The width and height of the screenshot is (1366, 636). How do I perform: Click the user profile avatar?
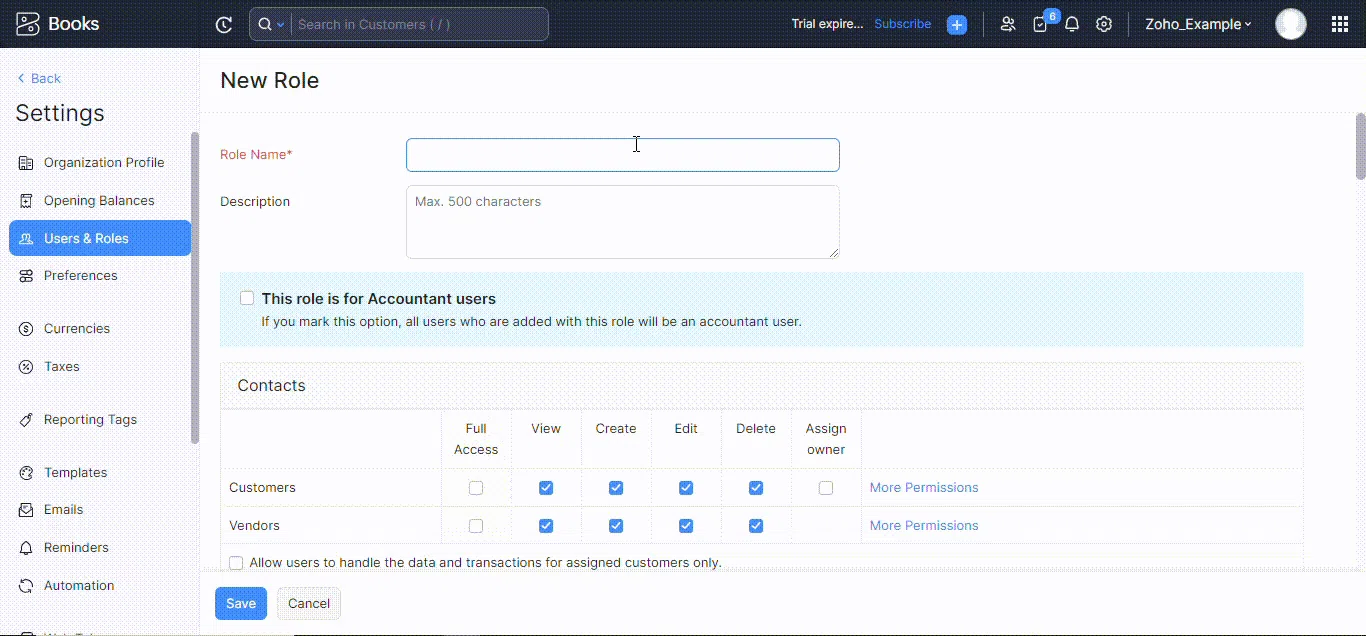1290,25
